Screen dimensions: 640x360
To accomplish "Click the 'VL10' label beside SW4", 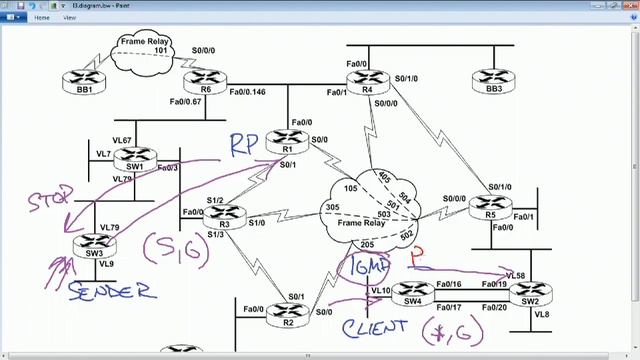I will click(381, 291).
